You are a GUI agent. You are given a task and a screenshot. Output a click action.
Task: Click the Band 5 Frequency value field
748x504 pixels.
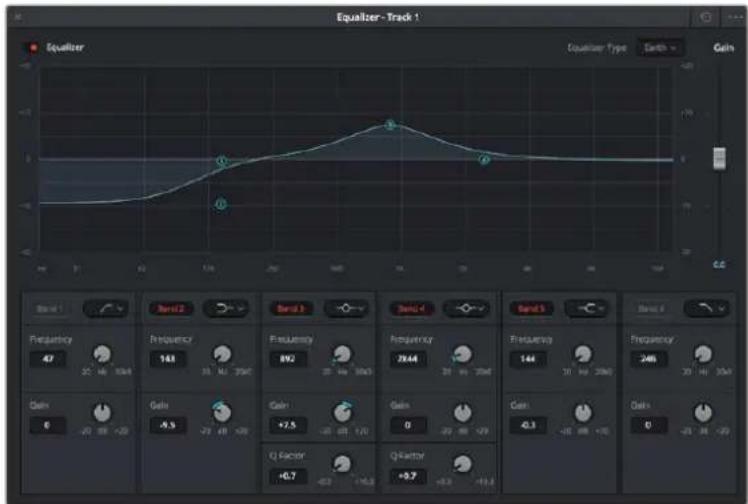coord(528,359)
